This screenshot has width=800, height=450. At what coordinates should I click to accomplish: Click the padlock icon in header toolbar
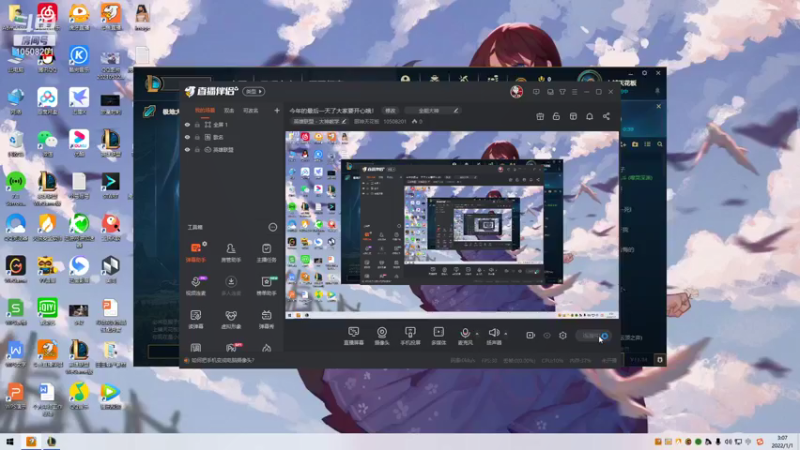[556, 117]
